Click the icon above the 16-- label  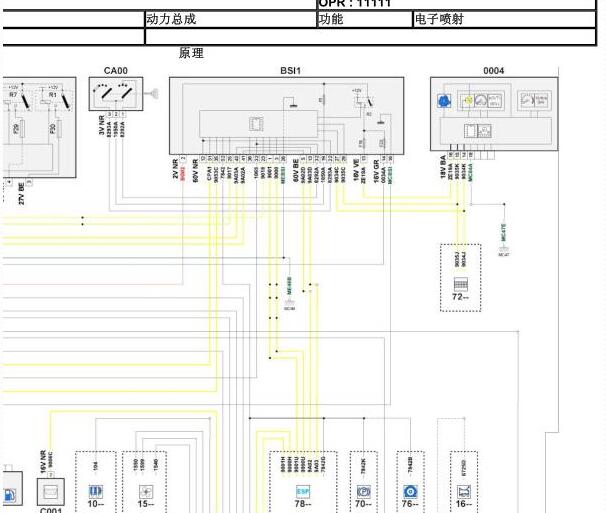(x=463, y=492)
